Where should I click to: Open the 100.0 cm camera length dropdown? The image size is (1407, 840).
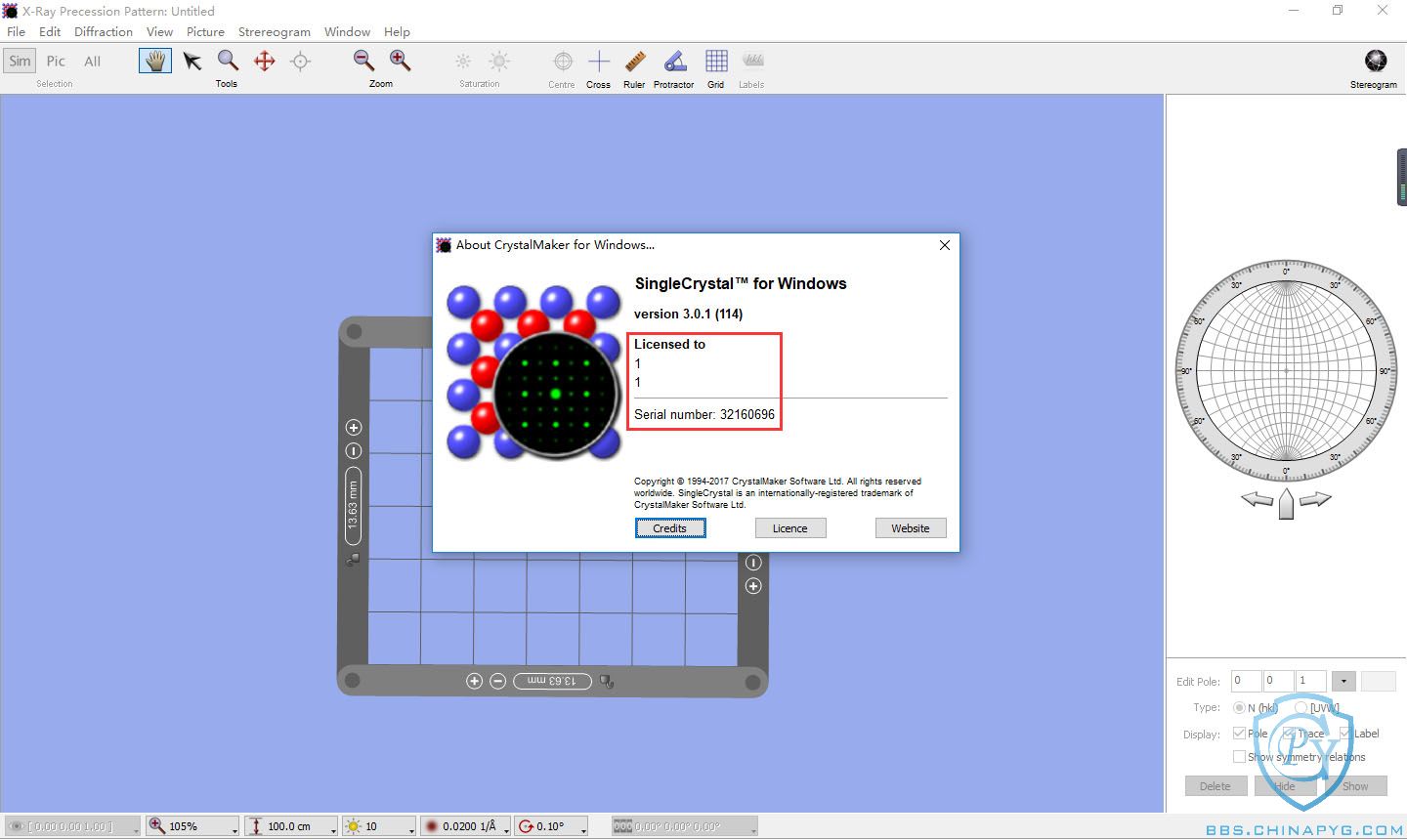point(291,826)
